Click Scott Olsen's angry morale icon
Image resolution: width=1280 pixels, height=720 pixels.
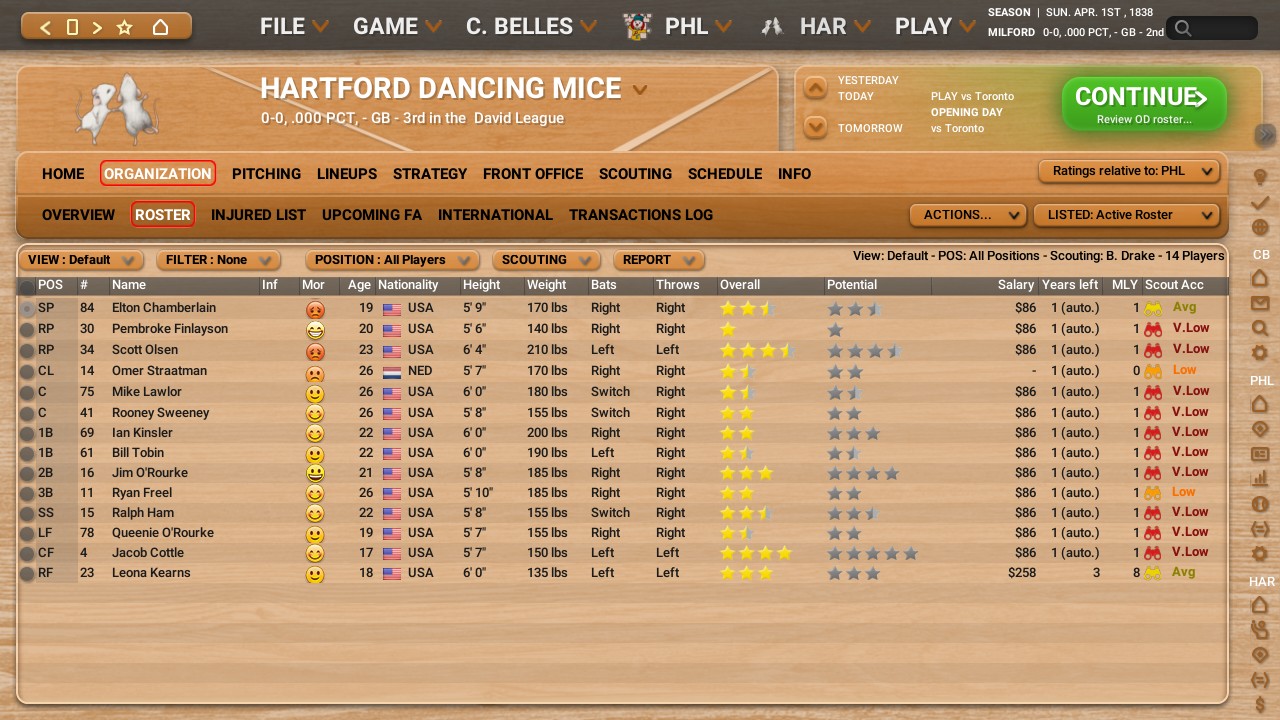point(315,352)
